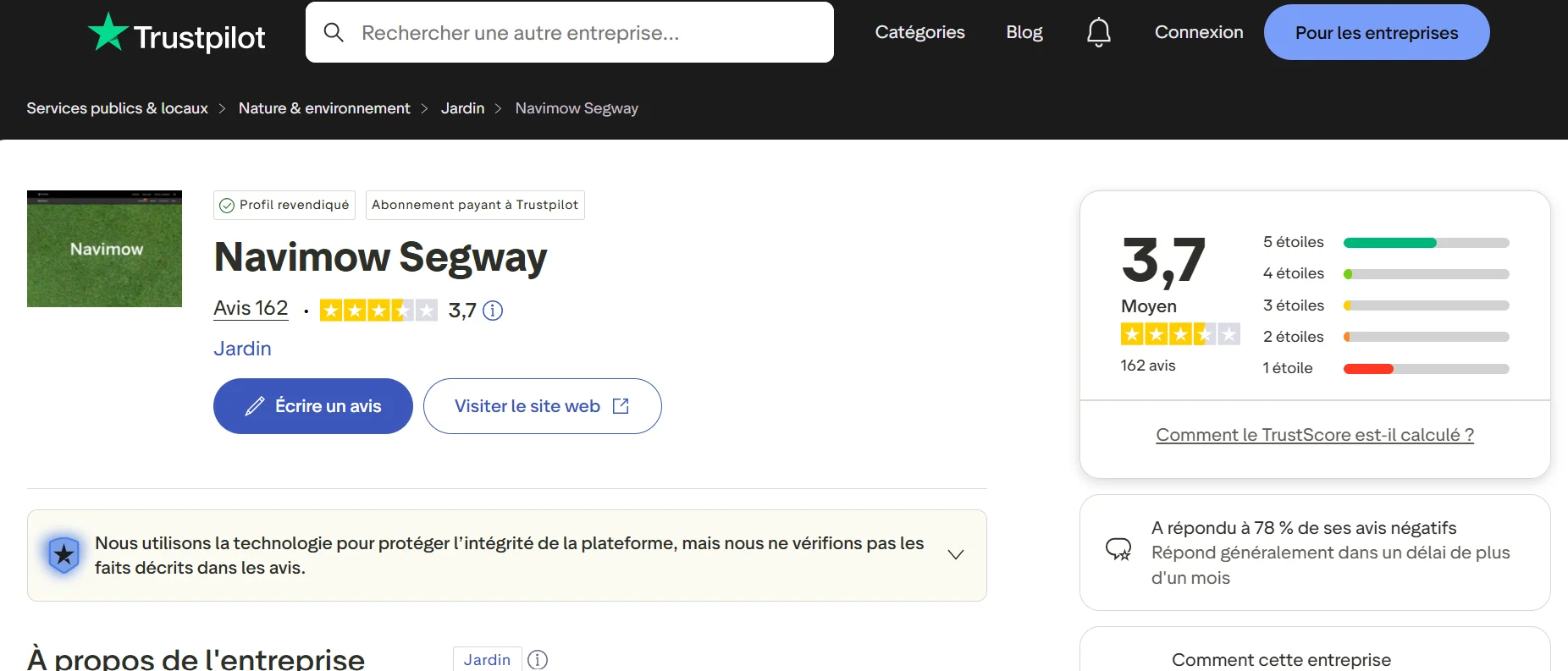Open Nature & environnement breadcrumb
1568x671 pixels.
[x=324, y=108]
